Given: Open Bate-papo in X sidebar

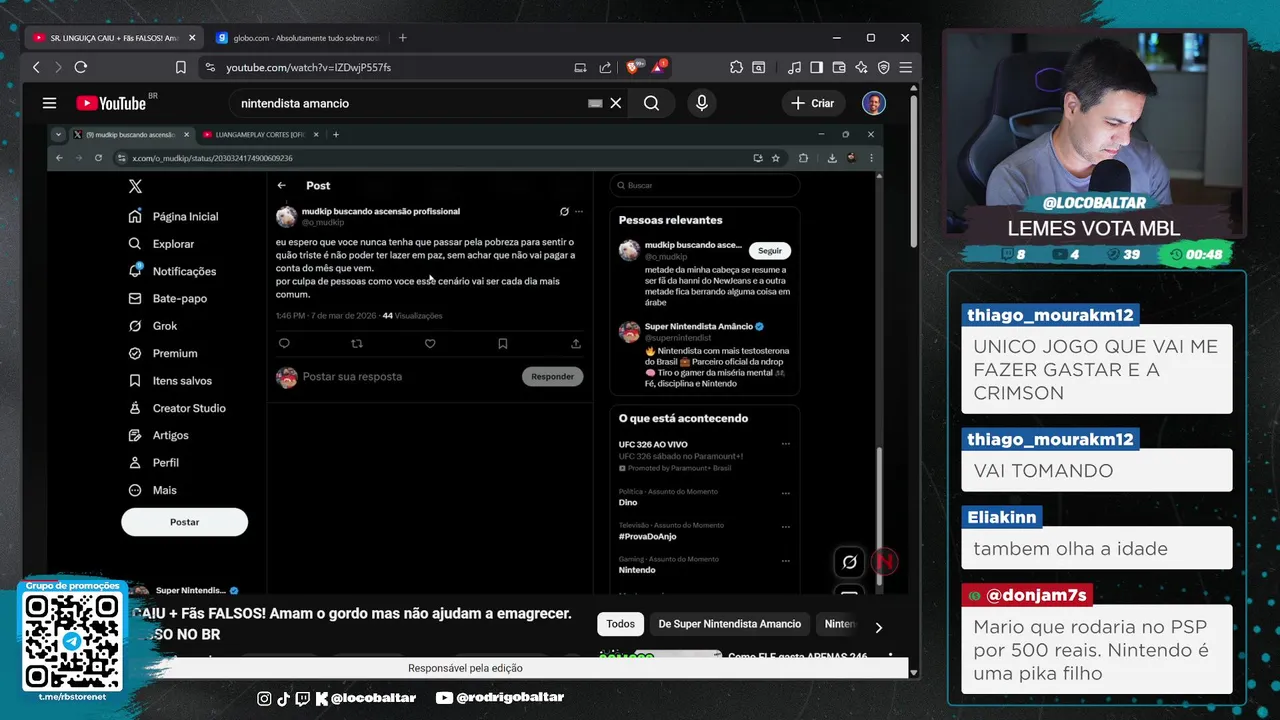Looking at the screenshot, I should tap(168, 298).
